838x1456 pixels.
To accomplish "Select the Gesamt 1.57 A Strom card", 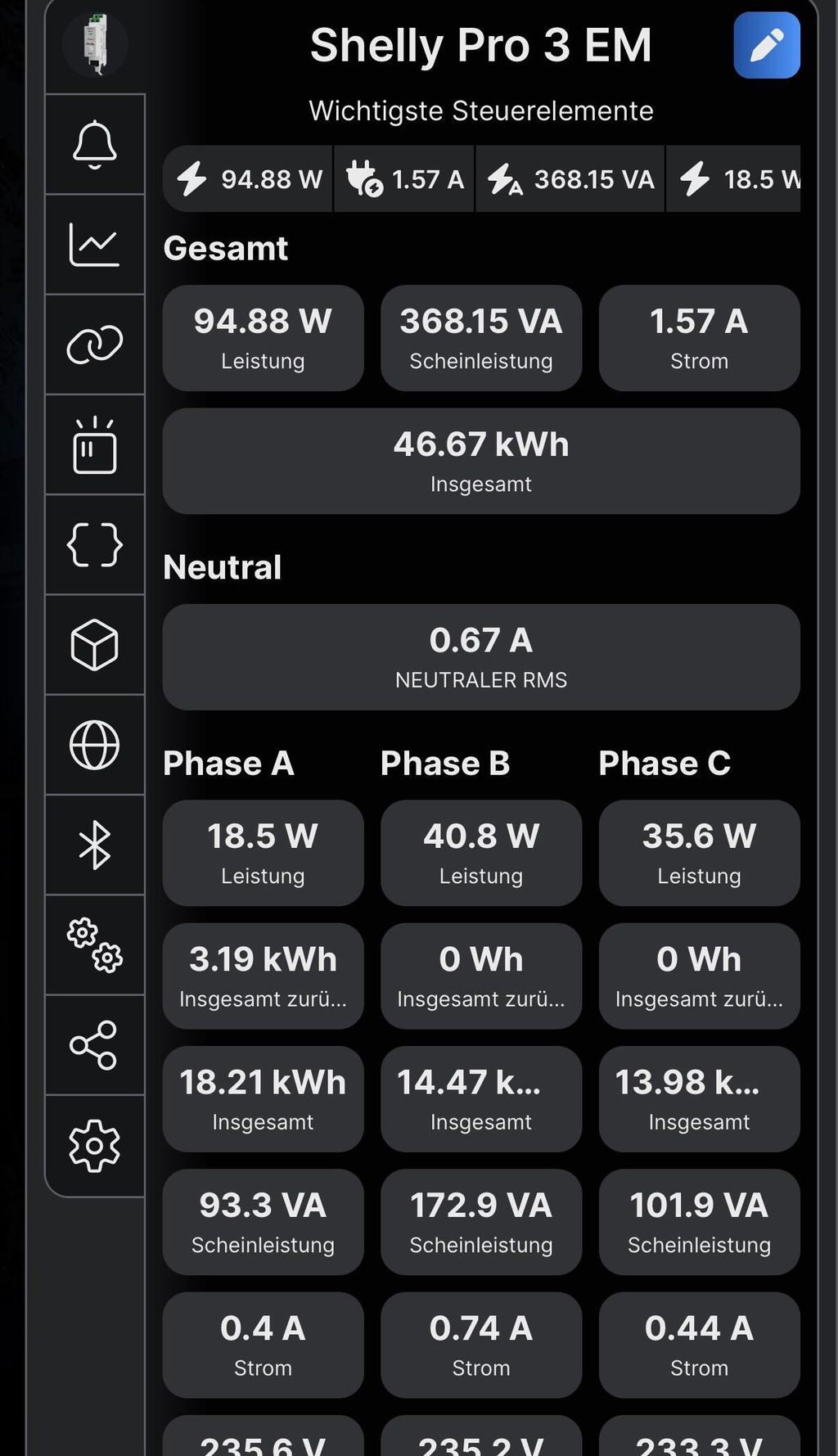I will [700, 338].
